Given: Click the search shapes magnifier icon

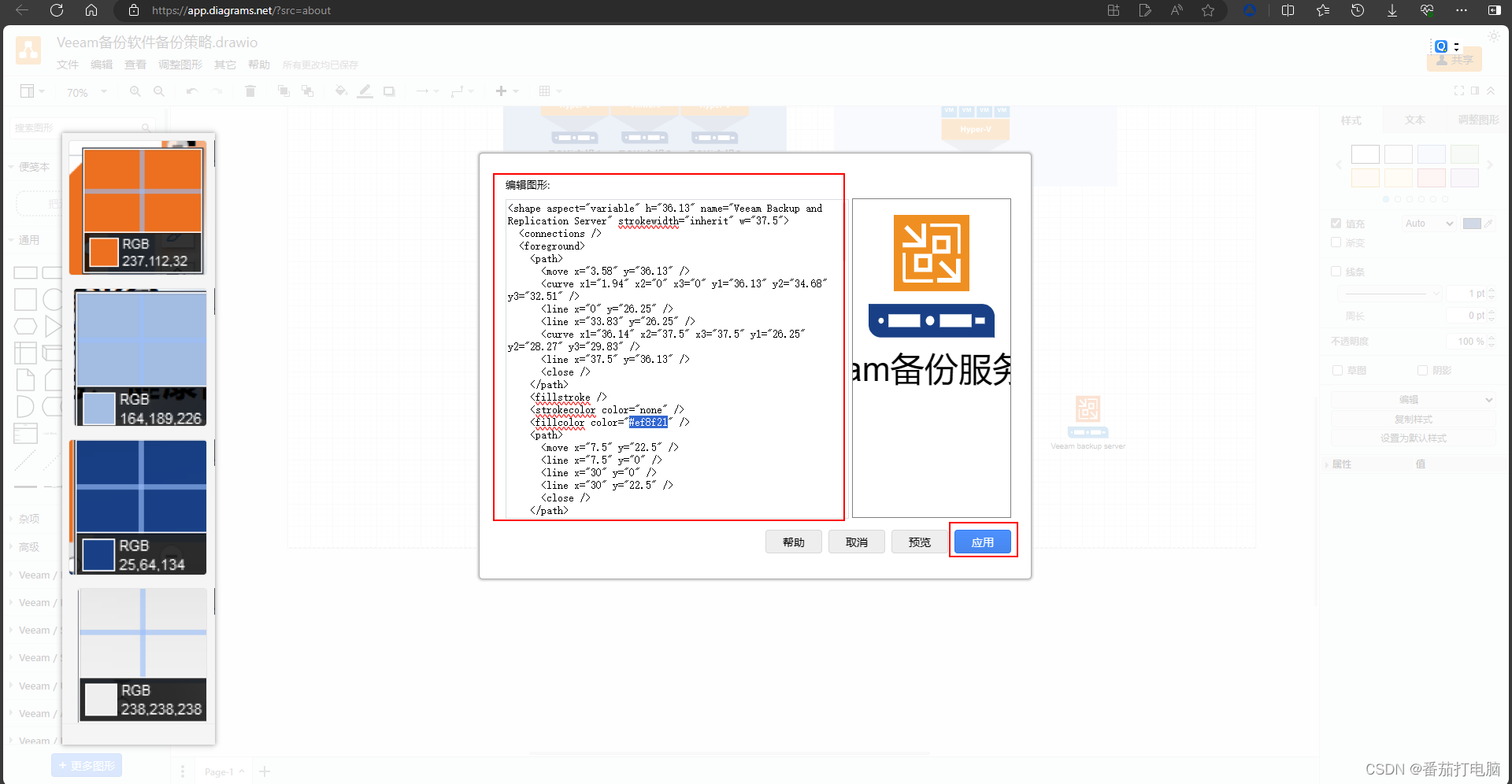Looking at the screenshot, I should [146, 128].
